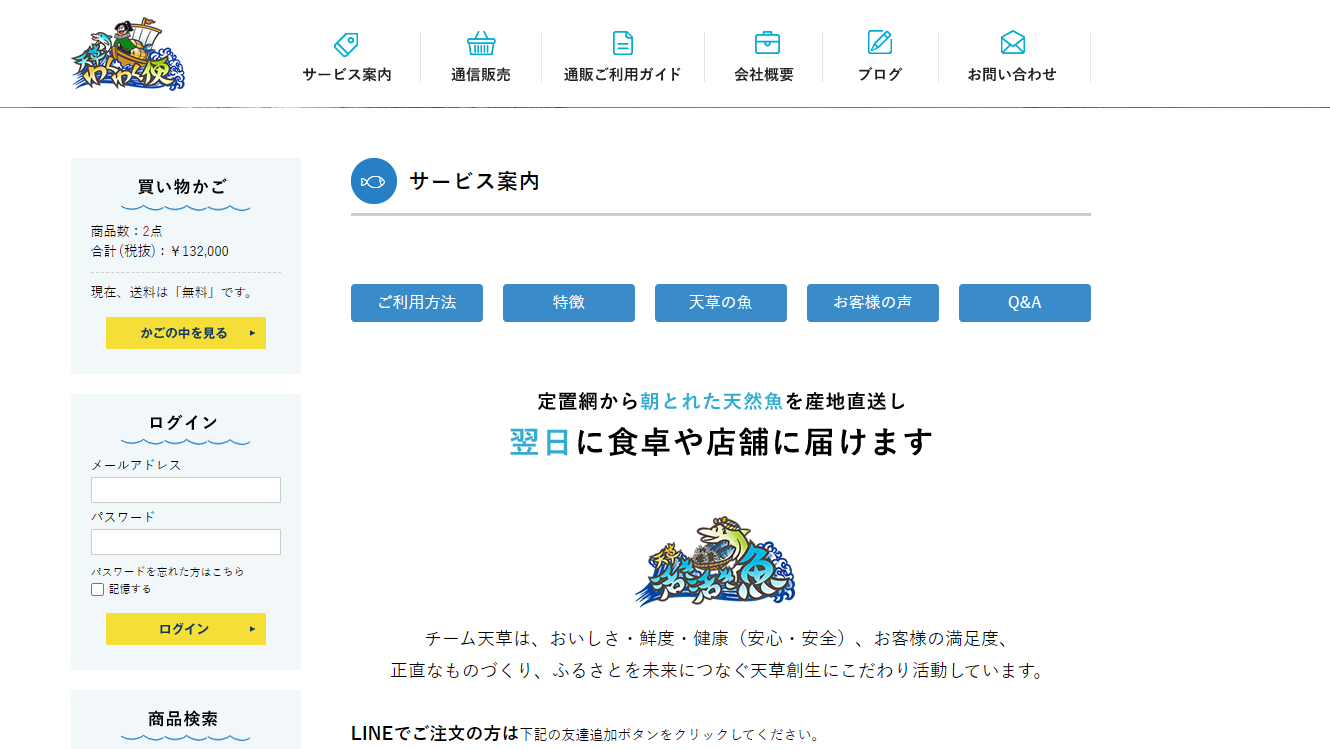Go to the お客様の声 section

click(872, 303)
